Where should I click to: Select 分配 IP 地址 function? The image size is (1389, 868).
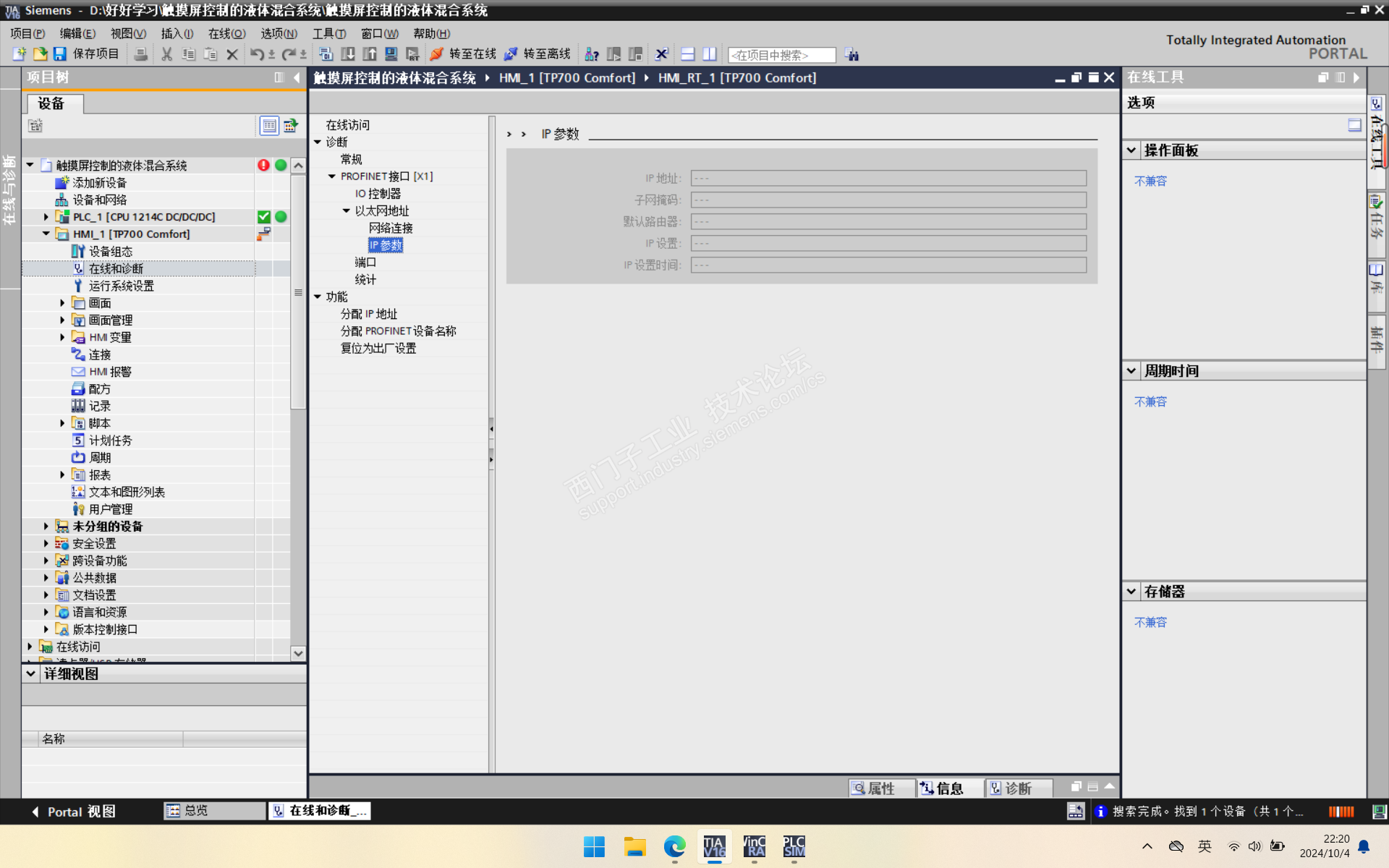(369, 314)
